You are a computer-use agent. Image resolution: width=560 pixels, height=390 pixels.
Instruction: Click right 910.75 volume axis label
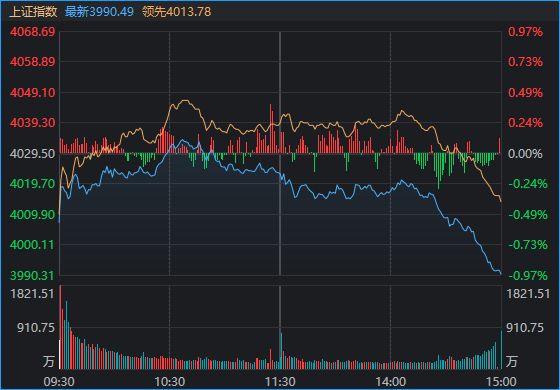(x=525, y=328)
